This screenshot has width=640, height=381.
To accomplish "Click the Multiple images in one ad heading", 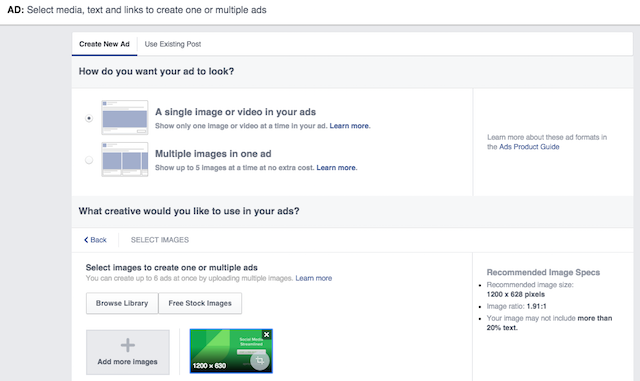I will pos(213,154).
